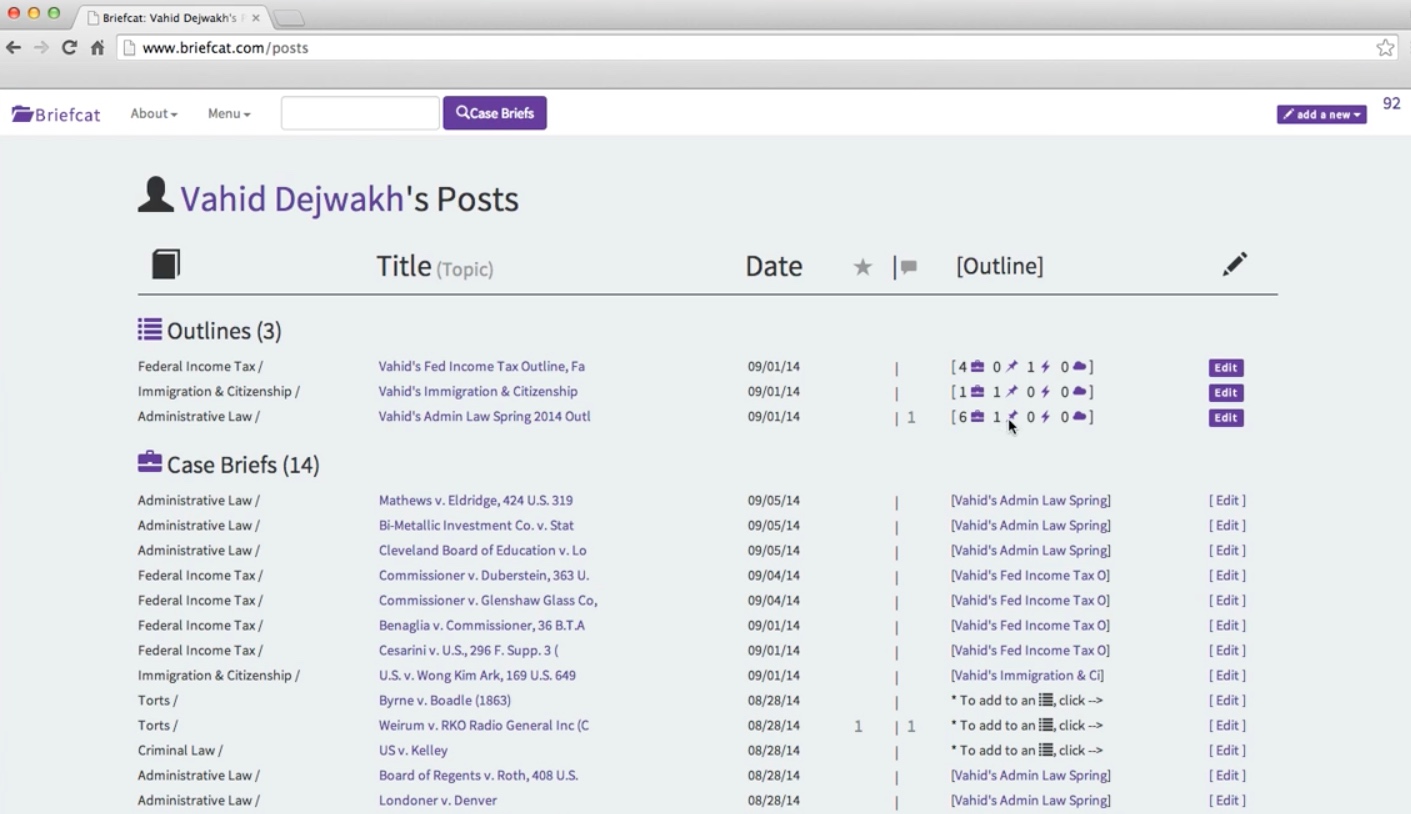
Task: Expand the Menu dropdown
Action: coord(229,114)
